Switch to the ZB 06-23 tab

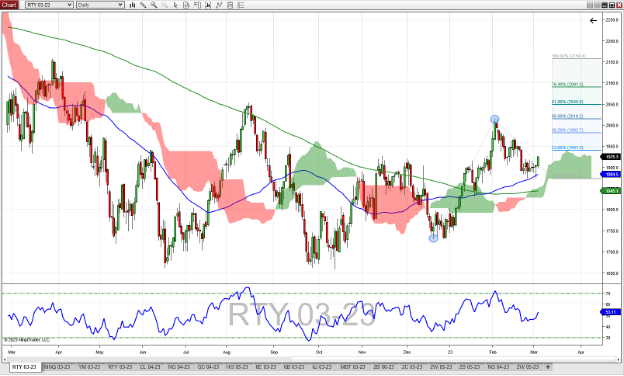pyautogui.click(x=384, y=367)
